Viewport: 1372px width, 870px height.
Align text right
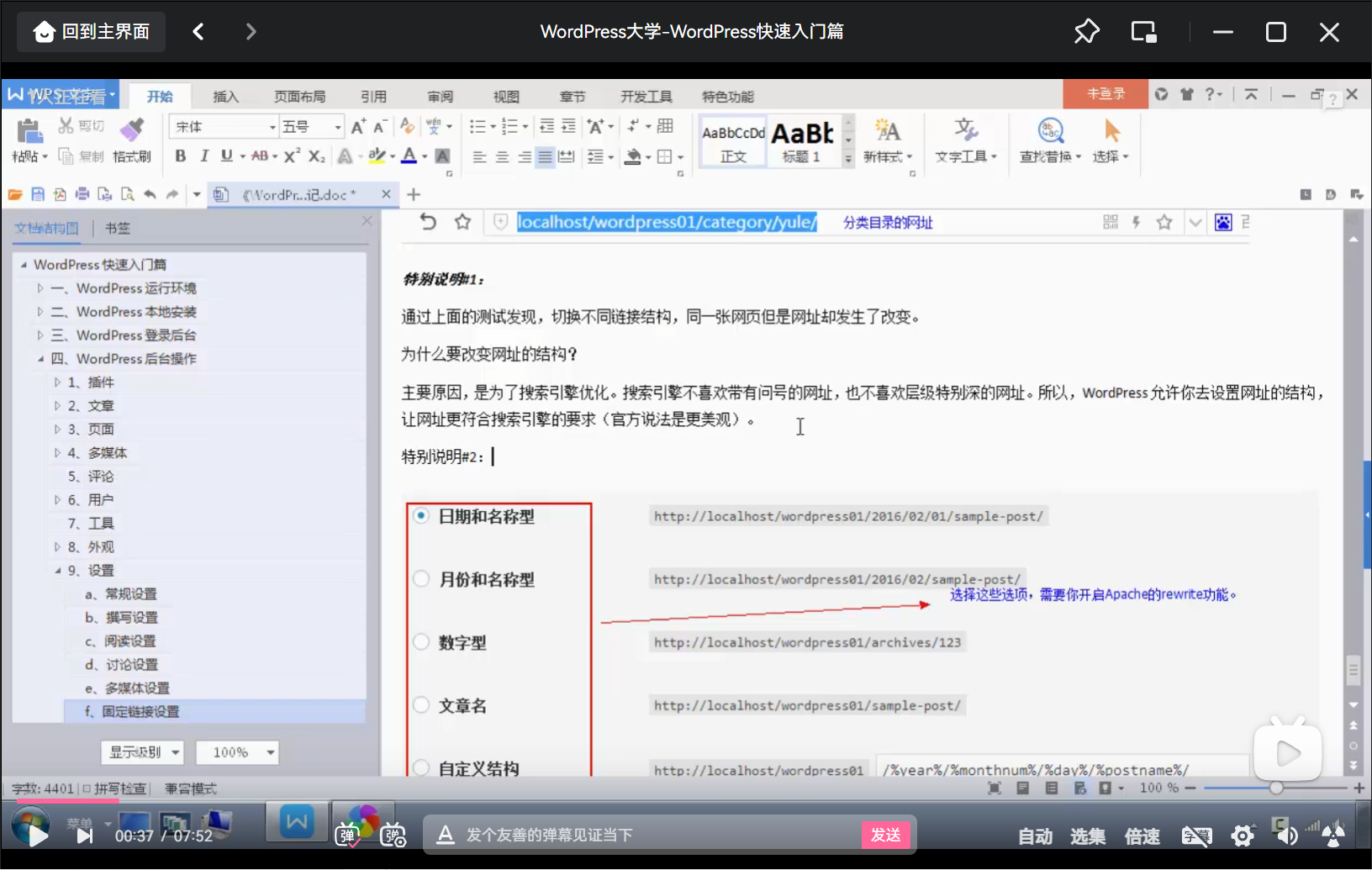pos(524,157)
